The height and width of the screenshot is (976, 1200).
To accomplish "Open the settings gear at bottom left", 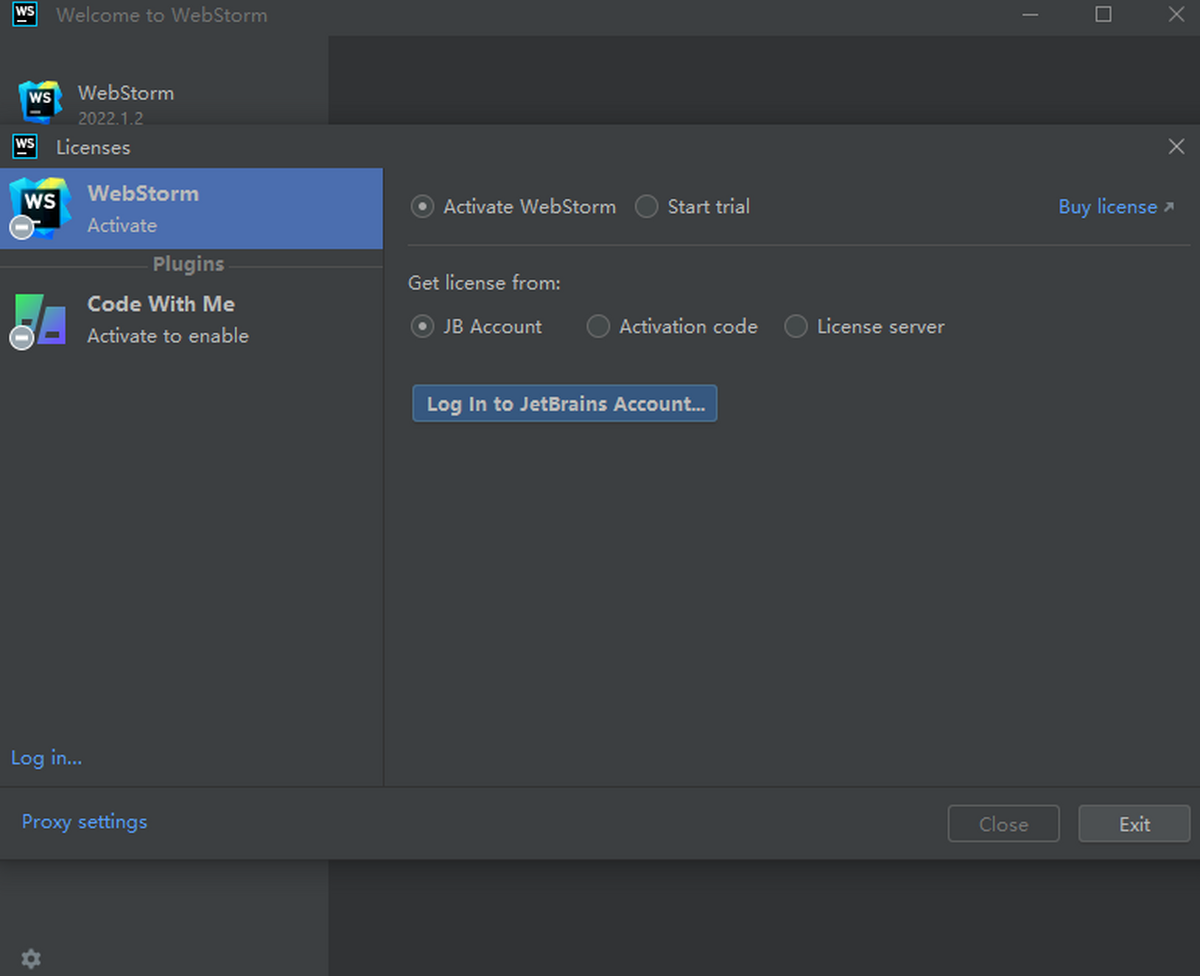I will pyautogui.click(x=31, y=959).
